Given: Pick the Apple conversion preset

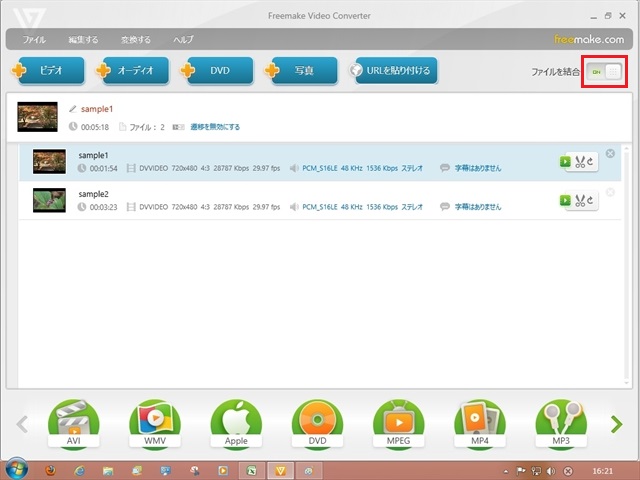Looking at the screenshot, I should pos(236,423).
